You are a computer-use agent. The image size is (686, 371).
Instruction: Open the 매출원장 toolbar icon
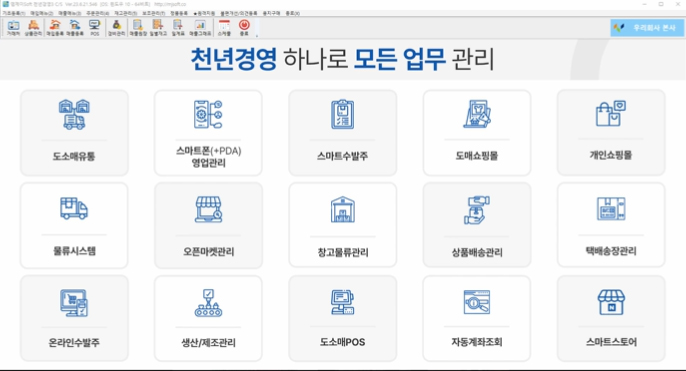point(138,28)
